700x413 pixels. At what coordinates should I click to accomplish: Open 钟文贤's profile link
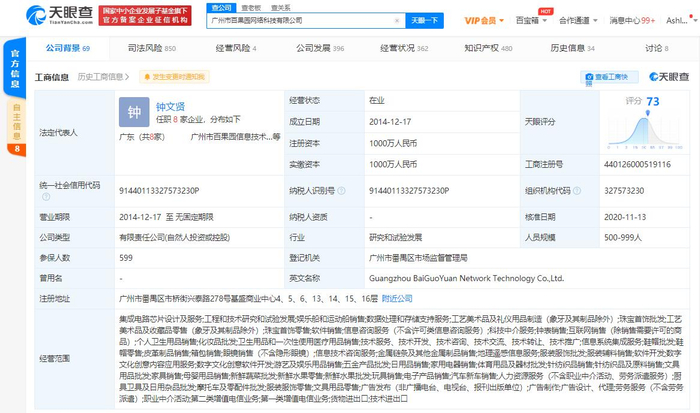click(x=170, y=107)
